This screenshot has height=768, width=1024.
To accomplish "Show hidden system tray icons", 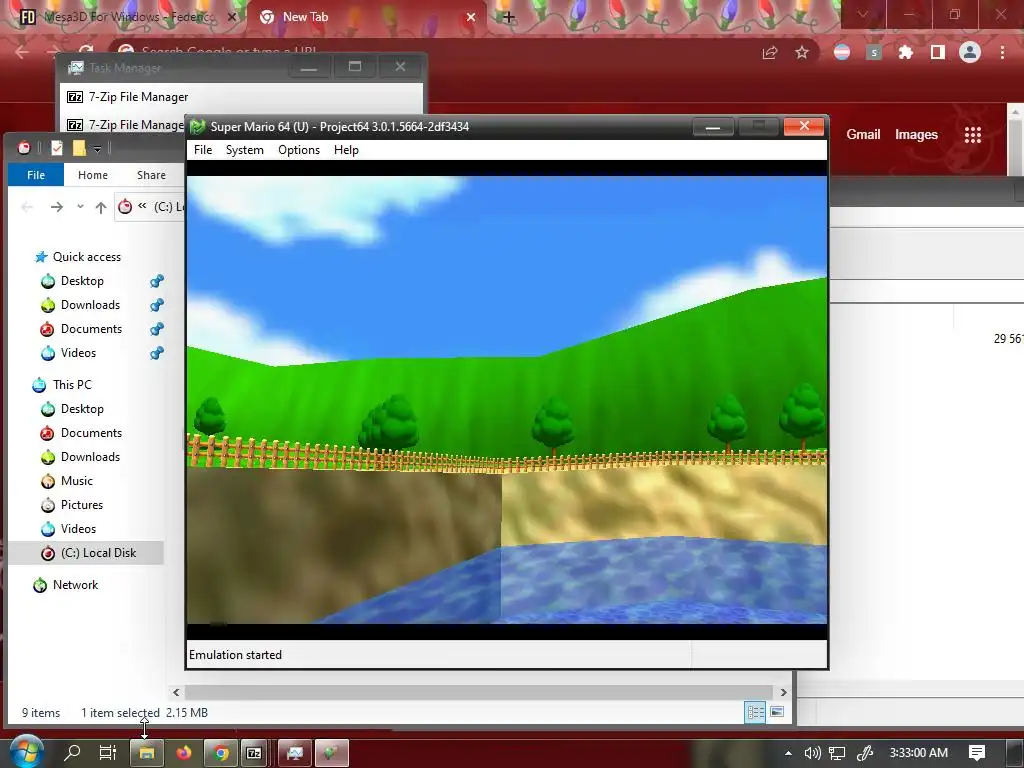I will click(x=788, y=753).
